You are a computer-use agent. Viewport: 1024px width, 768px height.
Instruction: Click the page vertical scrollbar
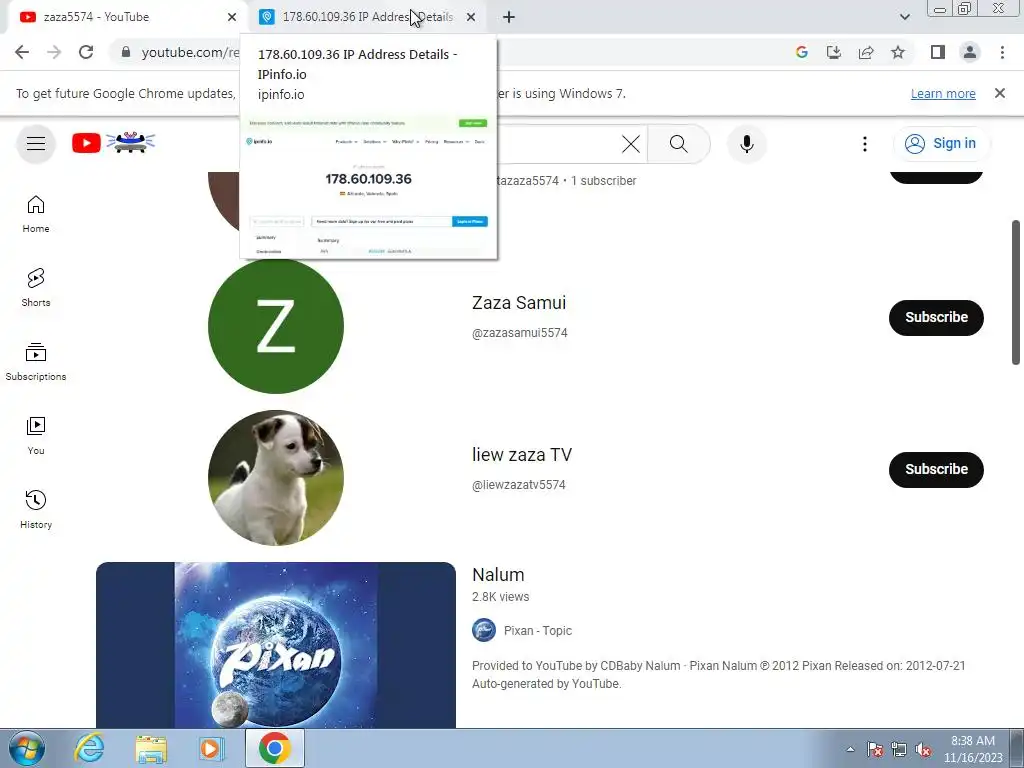[1016, 293]
